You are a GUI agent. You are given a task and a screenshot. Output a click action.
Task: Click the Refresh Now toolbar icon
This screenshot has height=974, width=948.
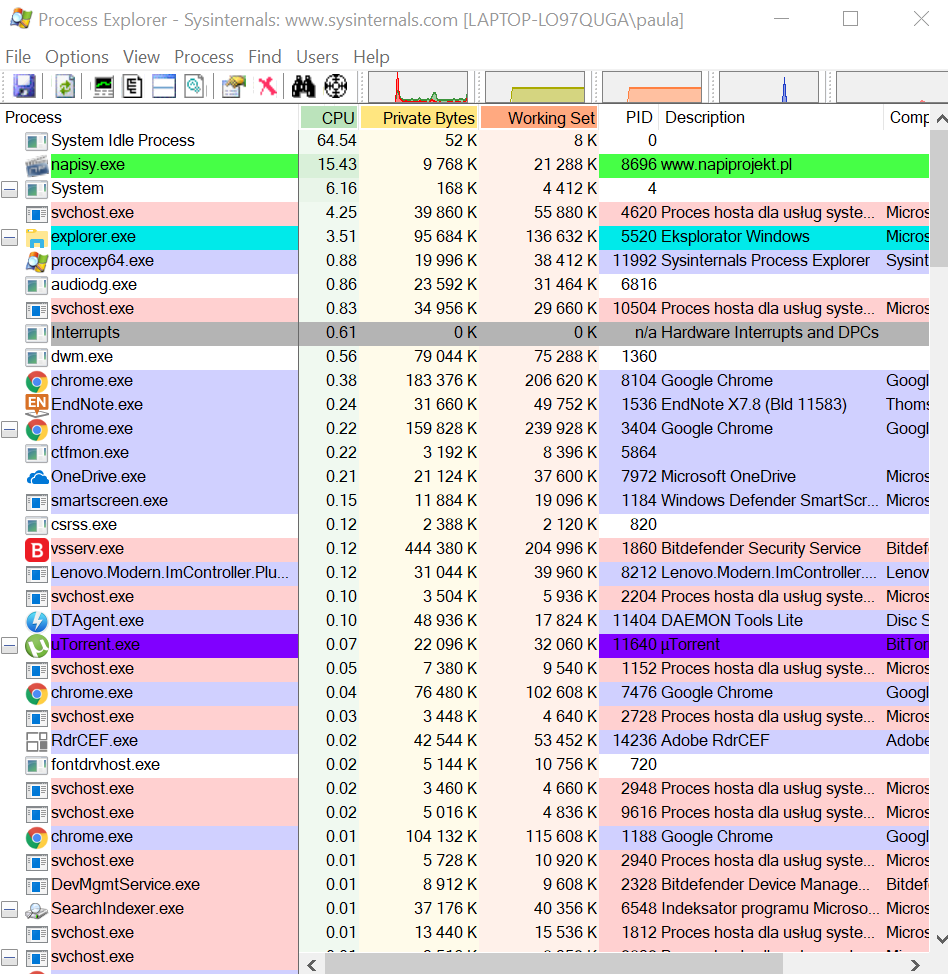coord(65,86)
